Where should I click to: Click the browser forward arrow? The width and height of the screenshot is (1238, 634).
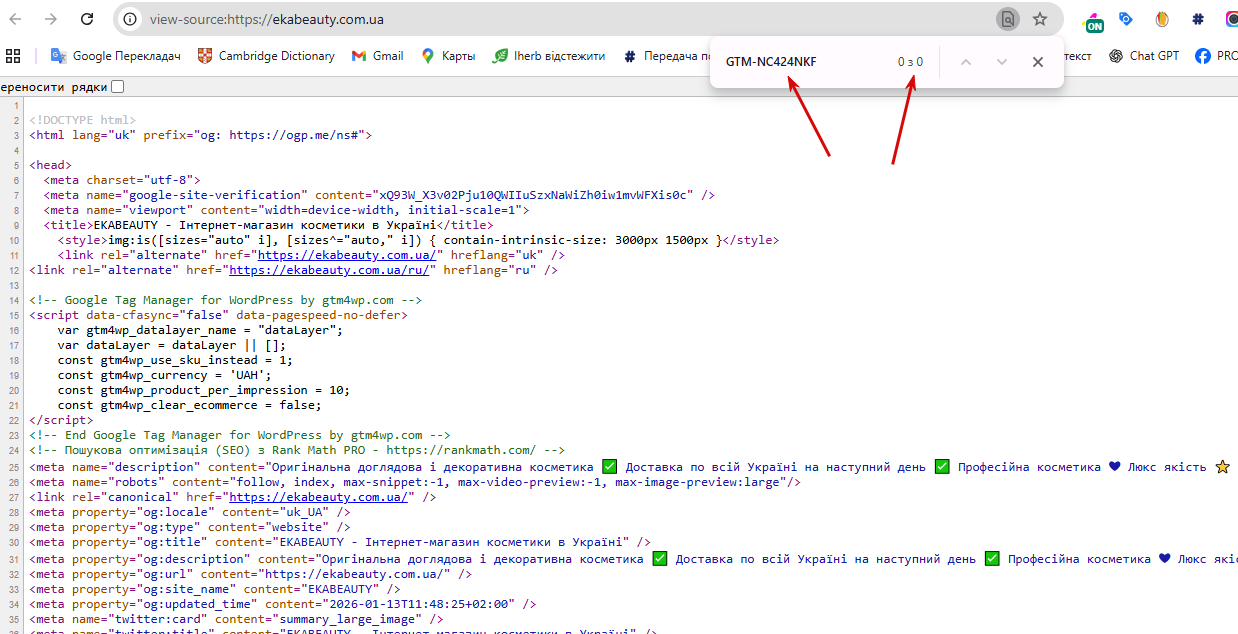tap(51, 19)
